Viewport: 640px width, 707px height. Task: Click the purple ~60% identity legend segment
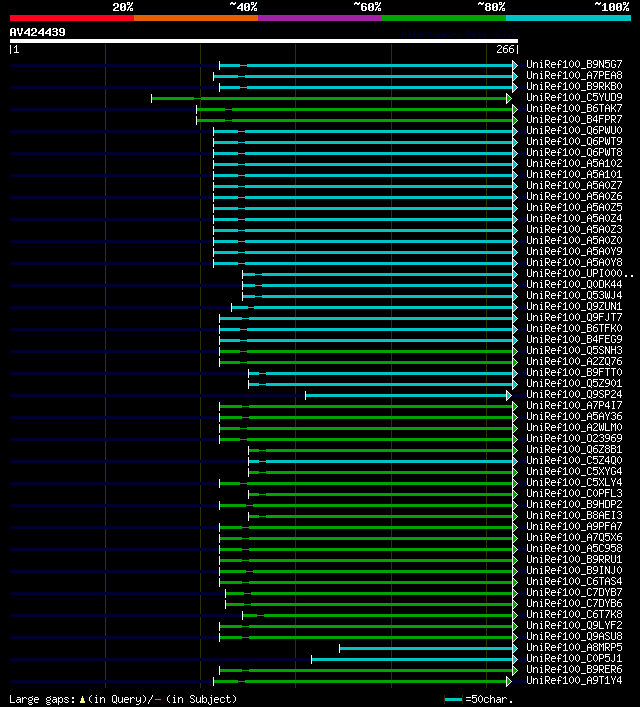coord(320,18)
